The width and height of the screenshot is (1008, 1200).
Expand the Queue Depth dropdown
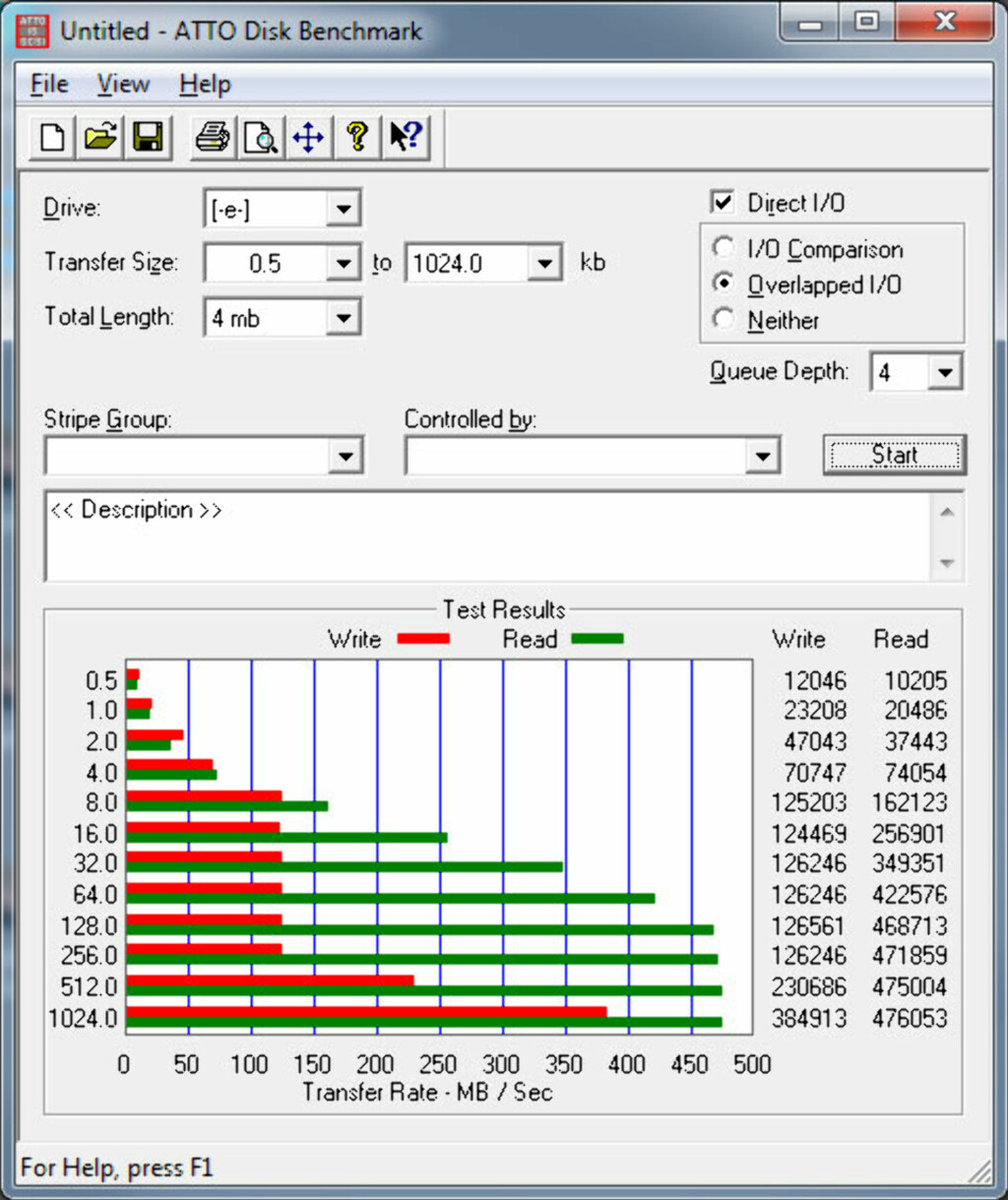pyautogui.click(x=945, y=372)
